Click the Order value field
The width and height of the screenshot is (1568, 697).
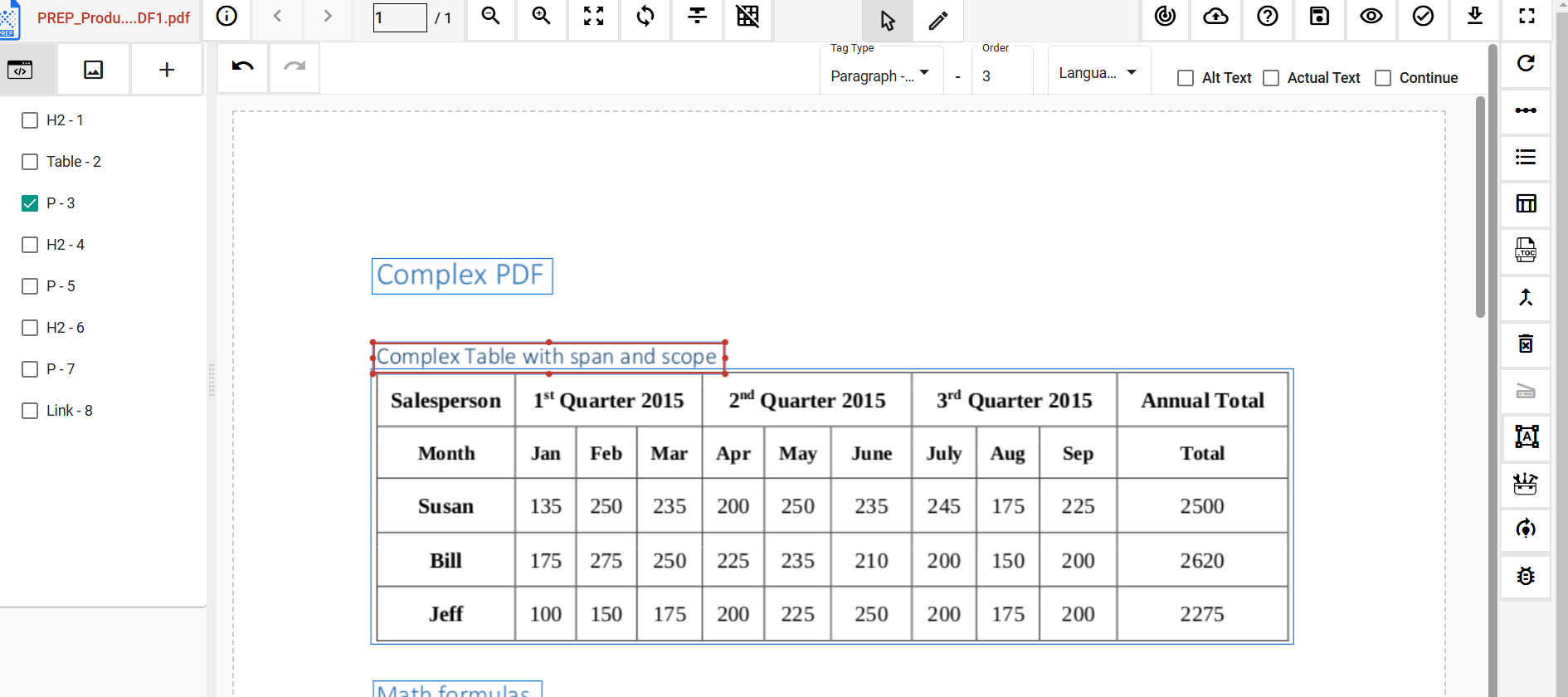1003,76
